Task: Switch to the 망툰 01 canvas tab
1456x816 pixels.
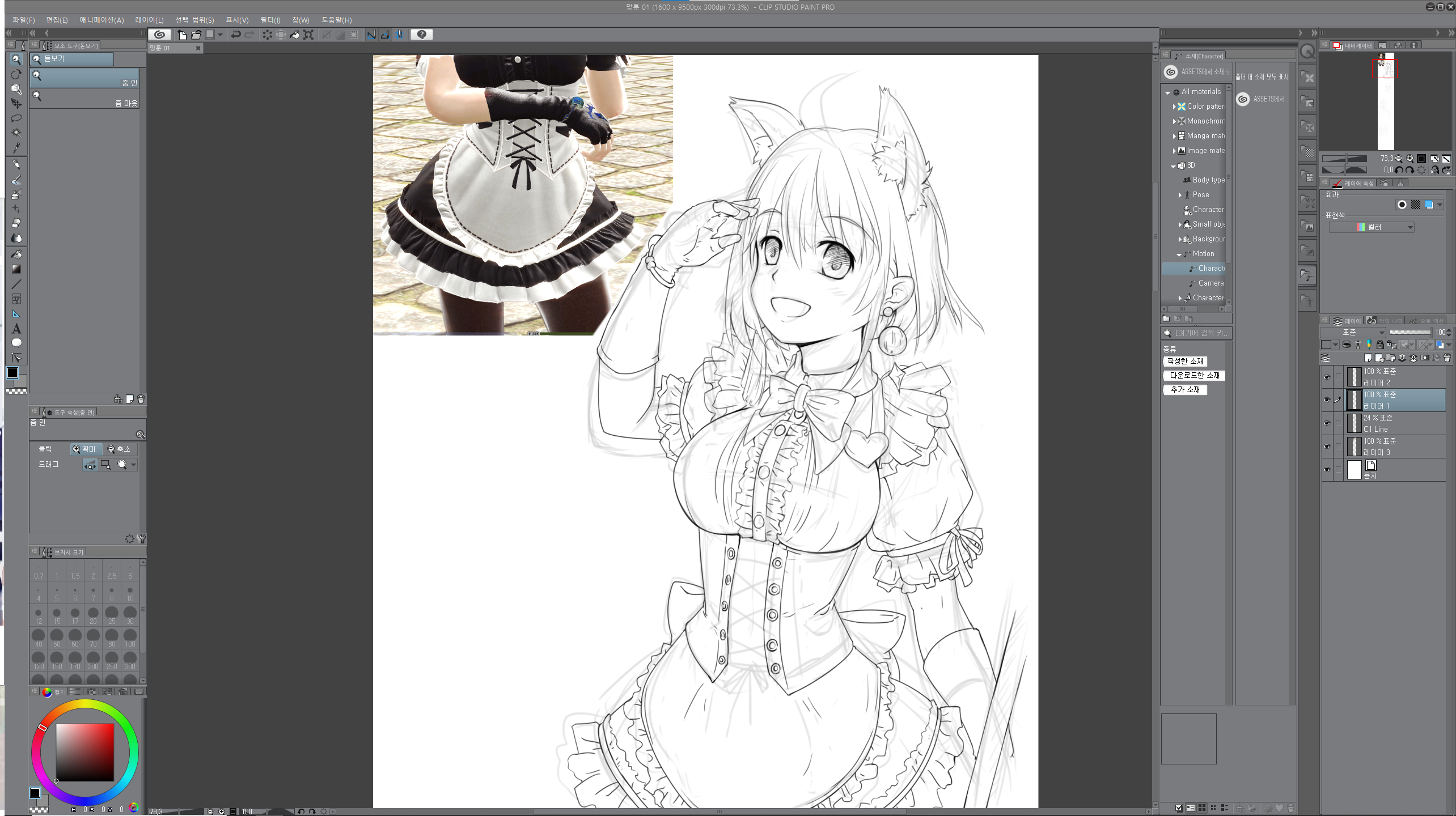Action: pos(175,48)
